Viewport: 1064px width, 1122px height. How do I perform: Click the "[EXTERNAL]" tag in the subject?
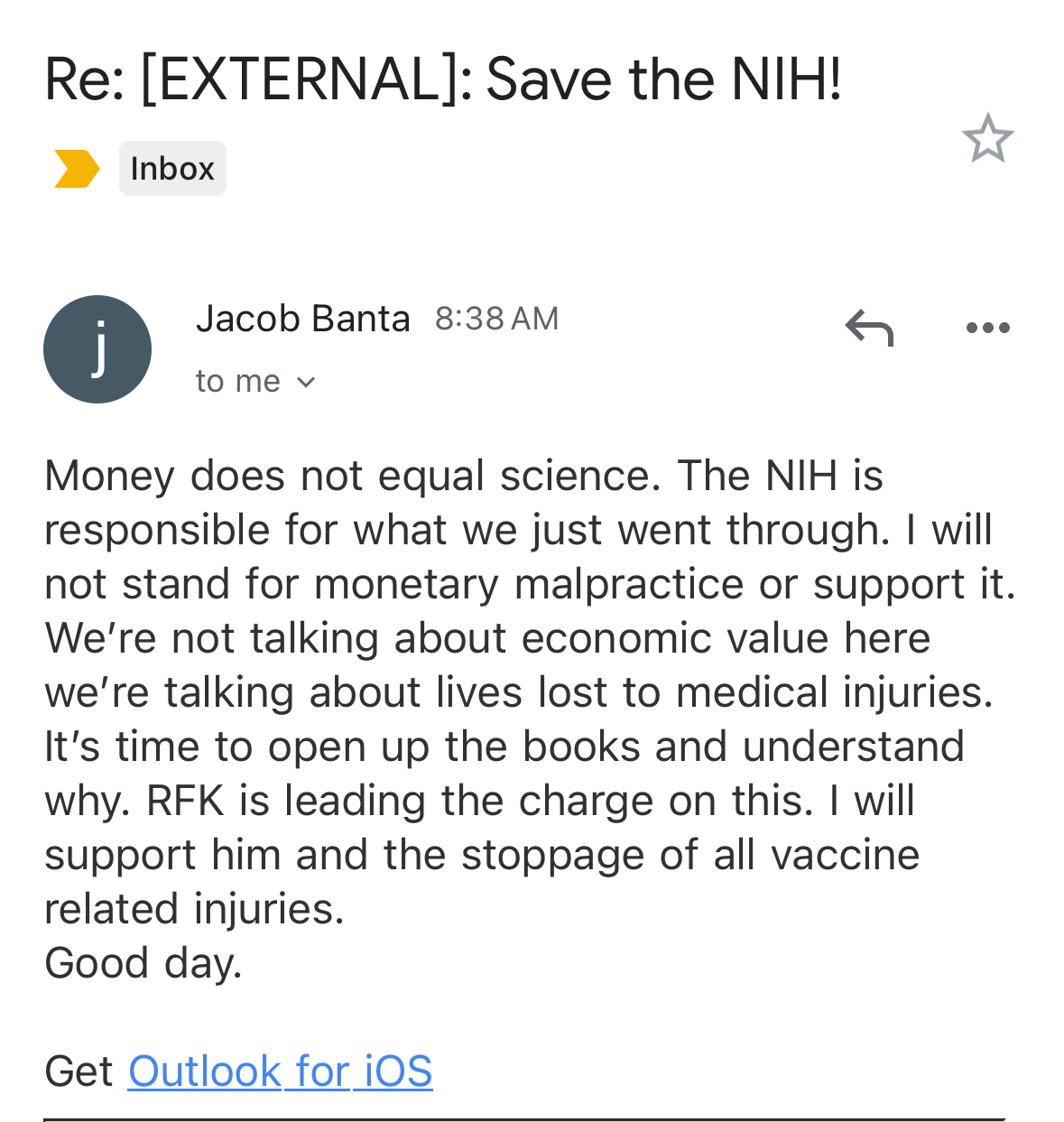pyautogui.click(x=307, y=79)
